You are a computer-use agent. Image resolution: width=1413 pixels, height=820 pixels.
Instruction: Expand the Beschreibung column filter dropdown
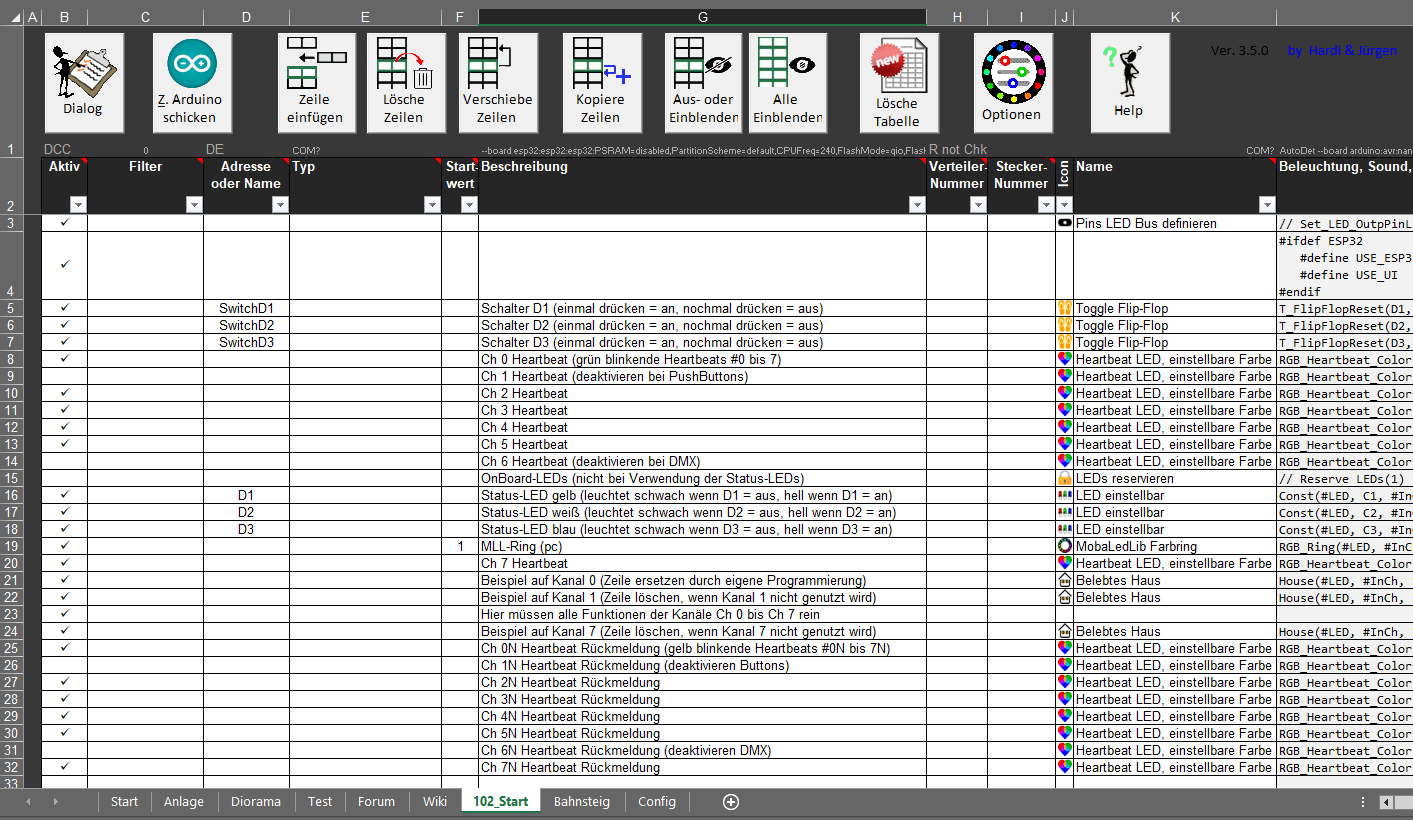click(x=917, y=205)
